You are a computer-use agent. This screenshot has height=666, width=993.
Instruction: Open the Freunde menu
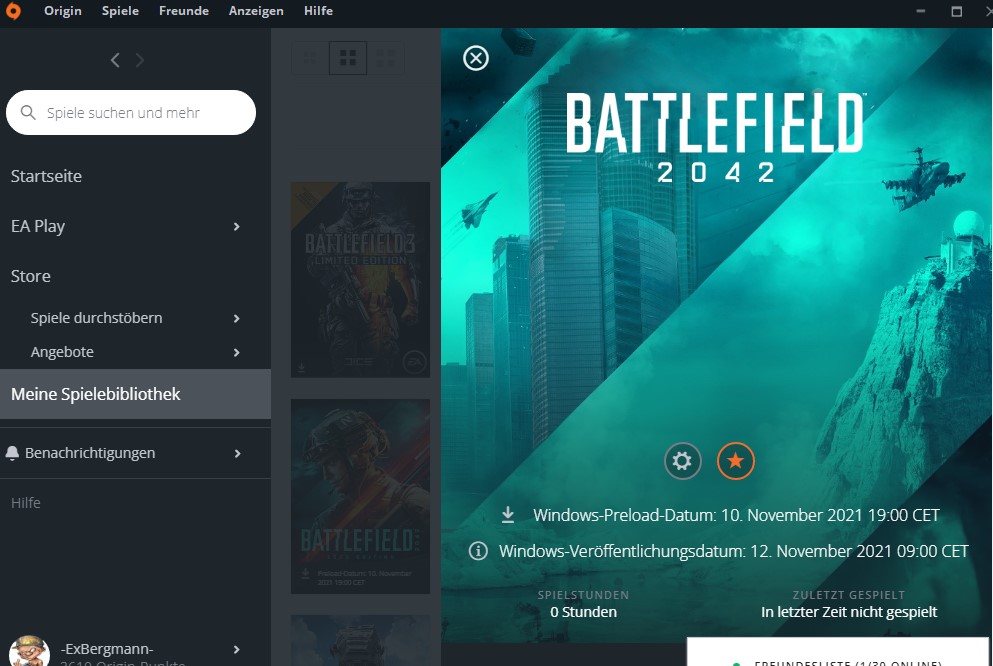[x=184, y=11]
